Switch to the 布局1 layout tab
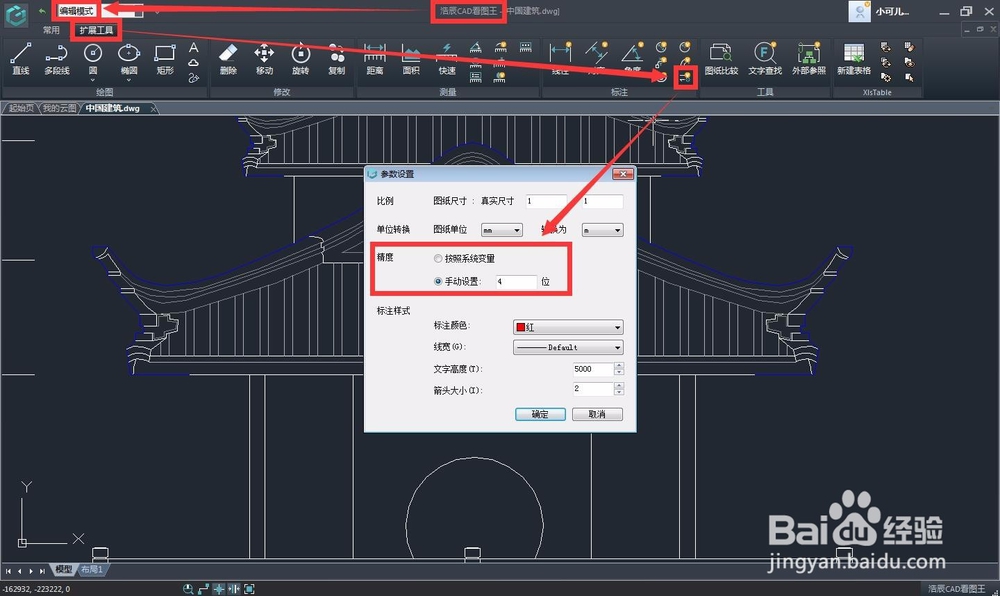 (92, 570)
